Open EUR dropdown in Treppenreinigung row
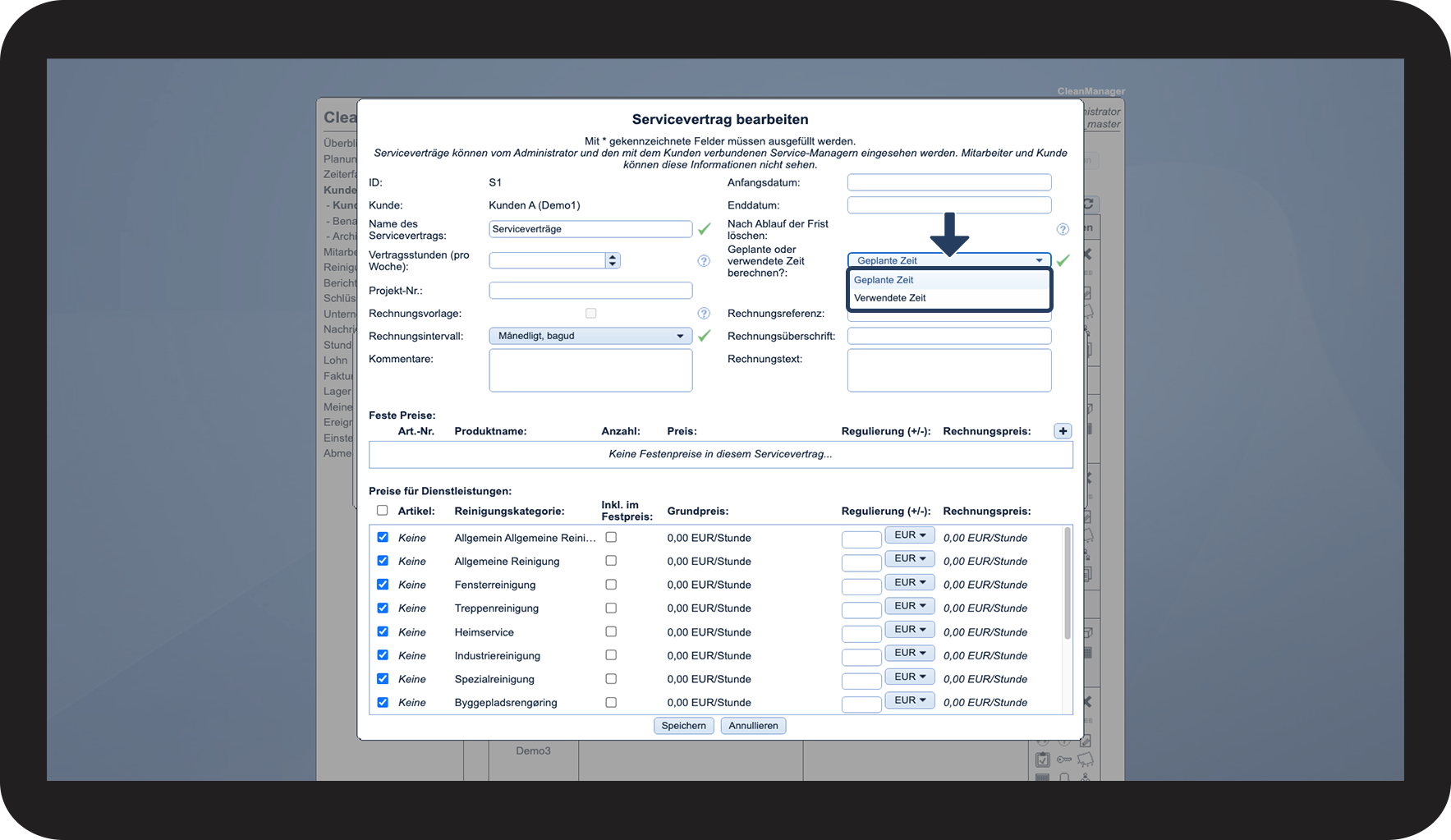The image size is (1451, 840). [x=910, y=606]
